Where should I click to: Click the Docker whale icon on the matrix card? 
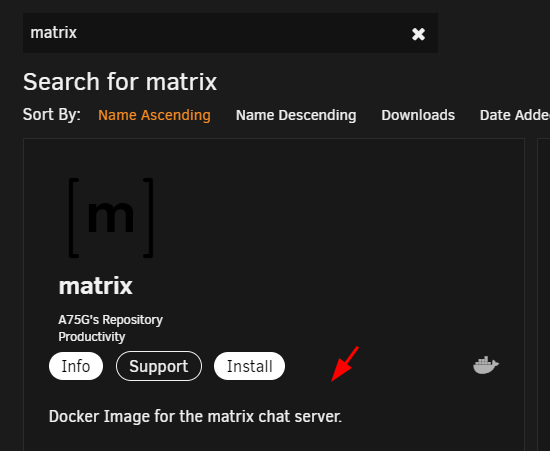click(x=486, y=365)
